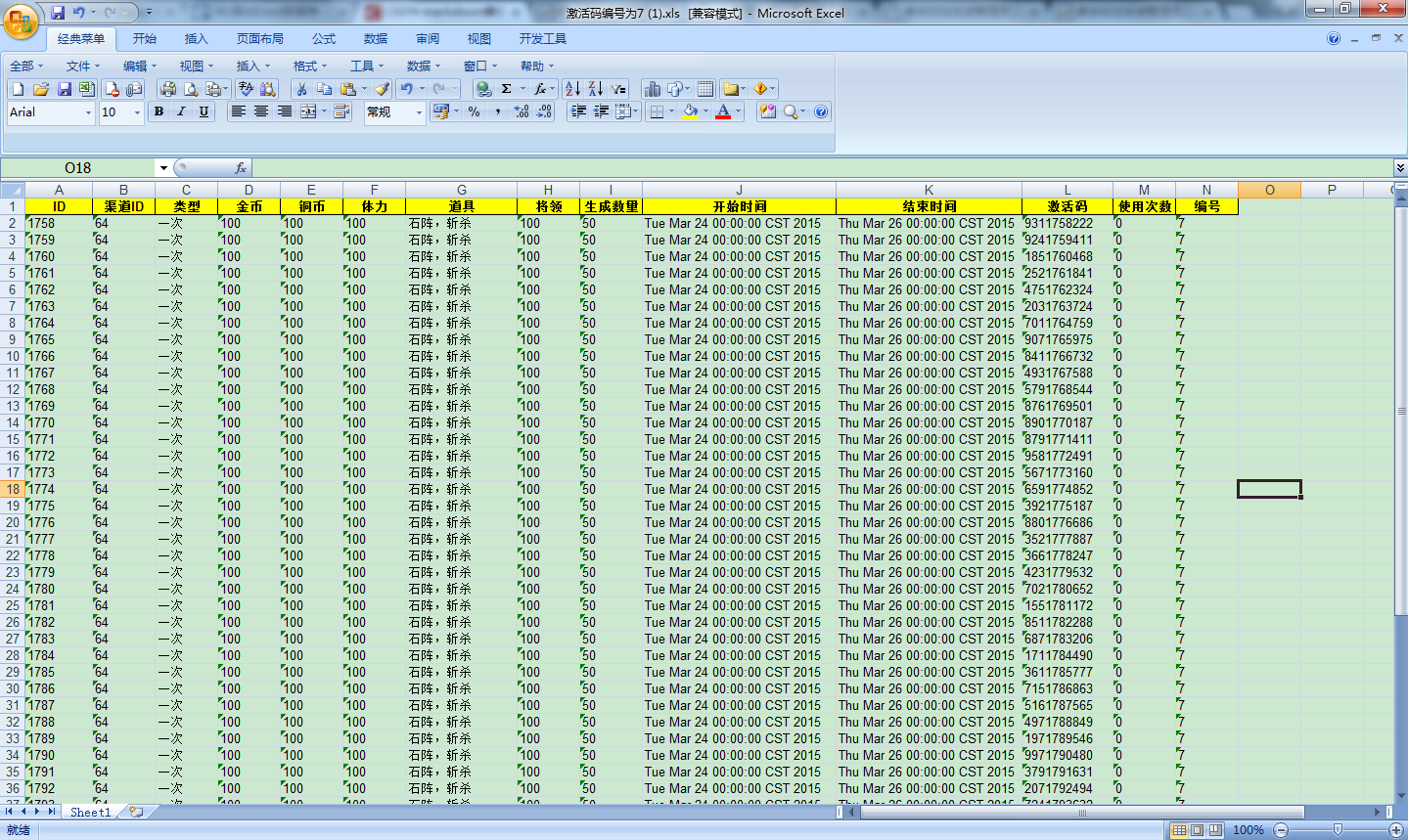Cut selection with the scissors icon

click(301, 89)
